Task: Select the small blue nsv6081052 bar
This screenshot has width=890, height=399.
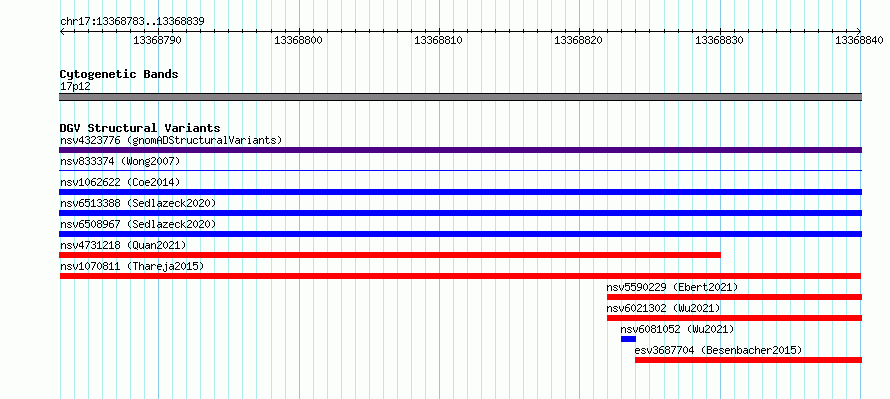Action: [x=628, y=339]
